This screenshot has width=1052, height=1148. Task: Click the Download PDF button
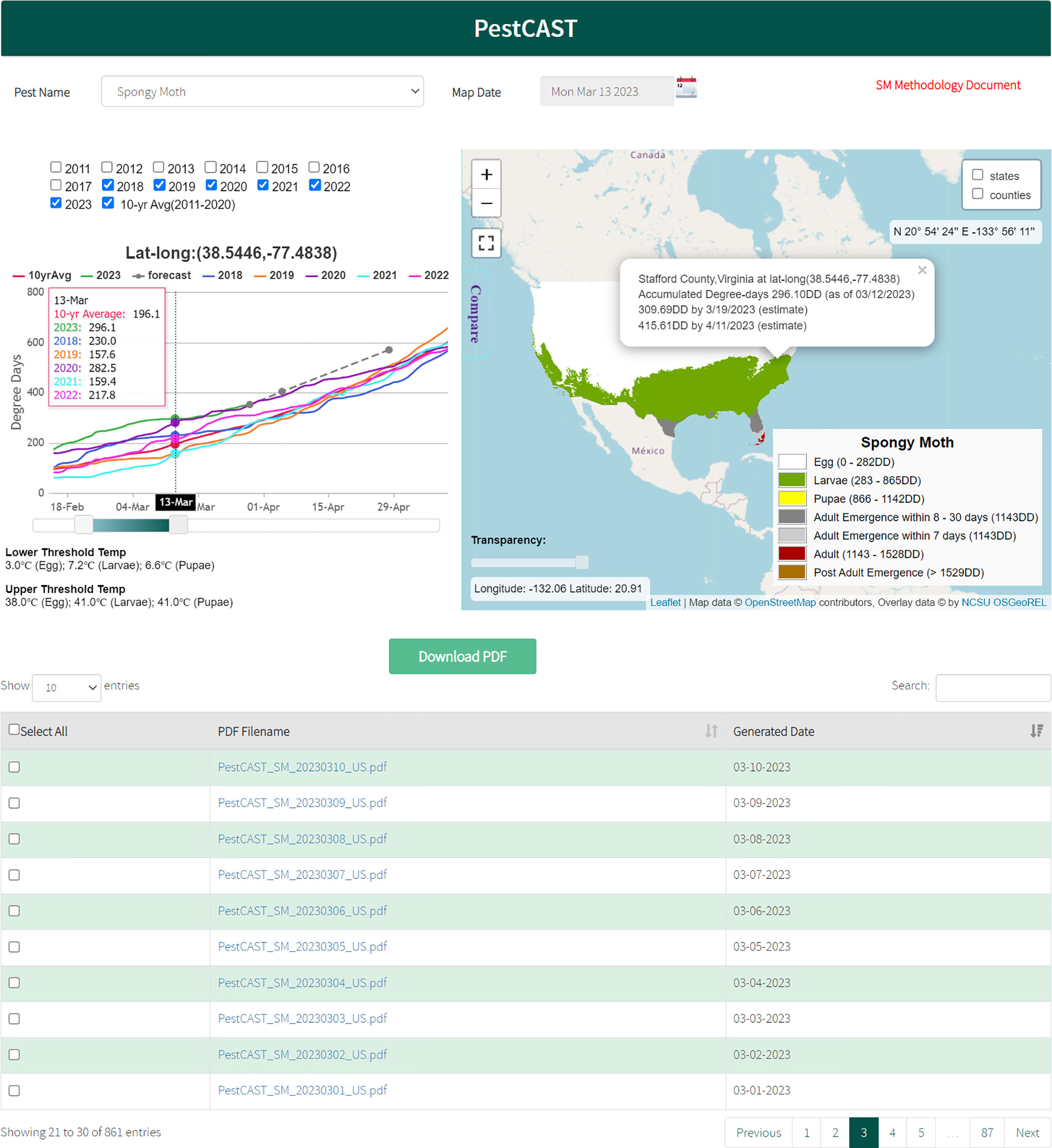[x=463, y=656]
